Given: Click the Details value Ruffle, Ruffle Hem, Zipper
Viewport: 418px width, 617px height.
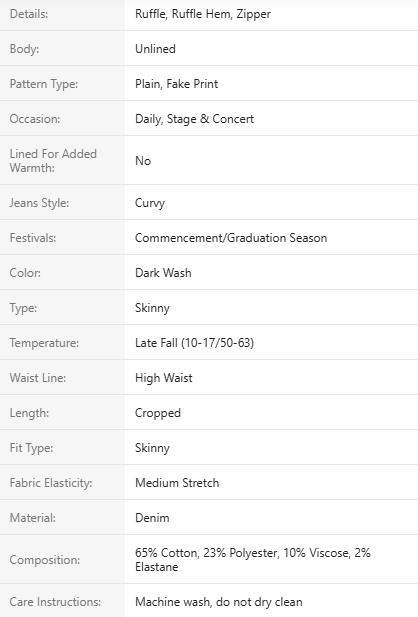Looking at the screenshot, I should [x=203, y=14].
